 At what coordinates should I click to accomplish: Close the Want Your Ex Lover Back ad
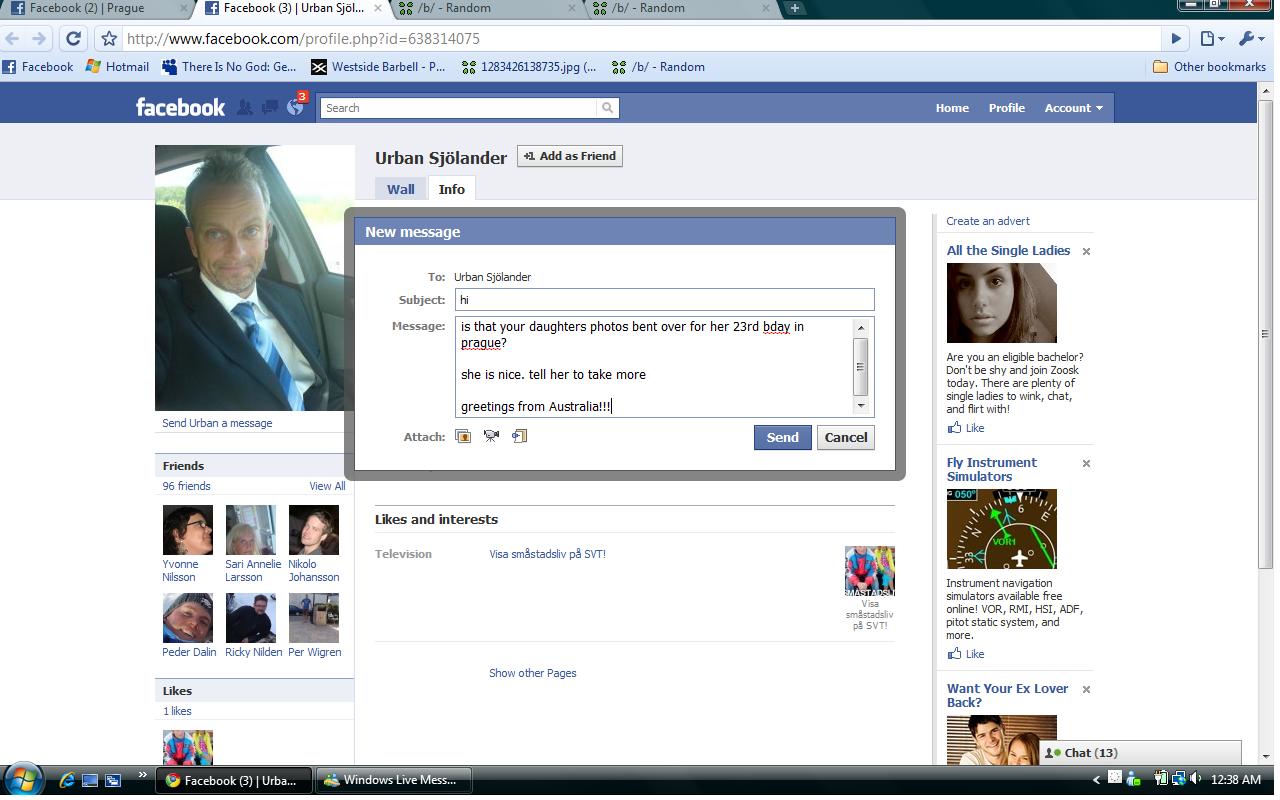click(1086, 689)
